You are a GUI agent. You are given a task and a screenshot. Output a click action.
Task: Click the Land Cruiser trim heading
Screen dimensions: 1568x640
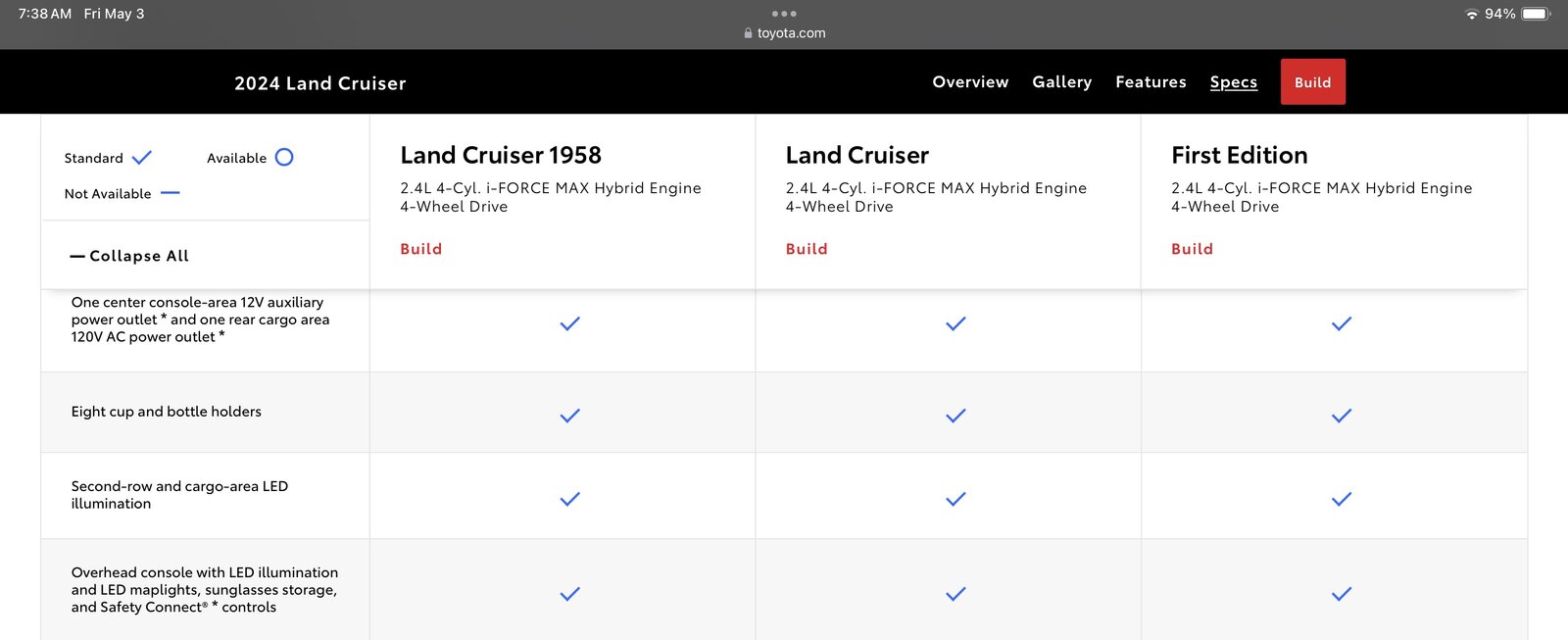click(x=857, y=155)
